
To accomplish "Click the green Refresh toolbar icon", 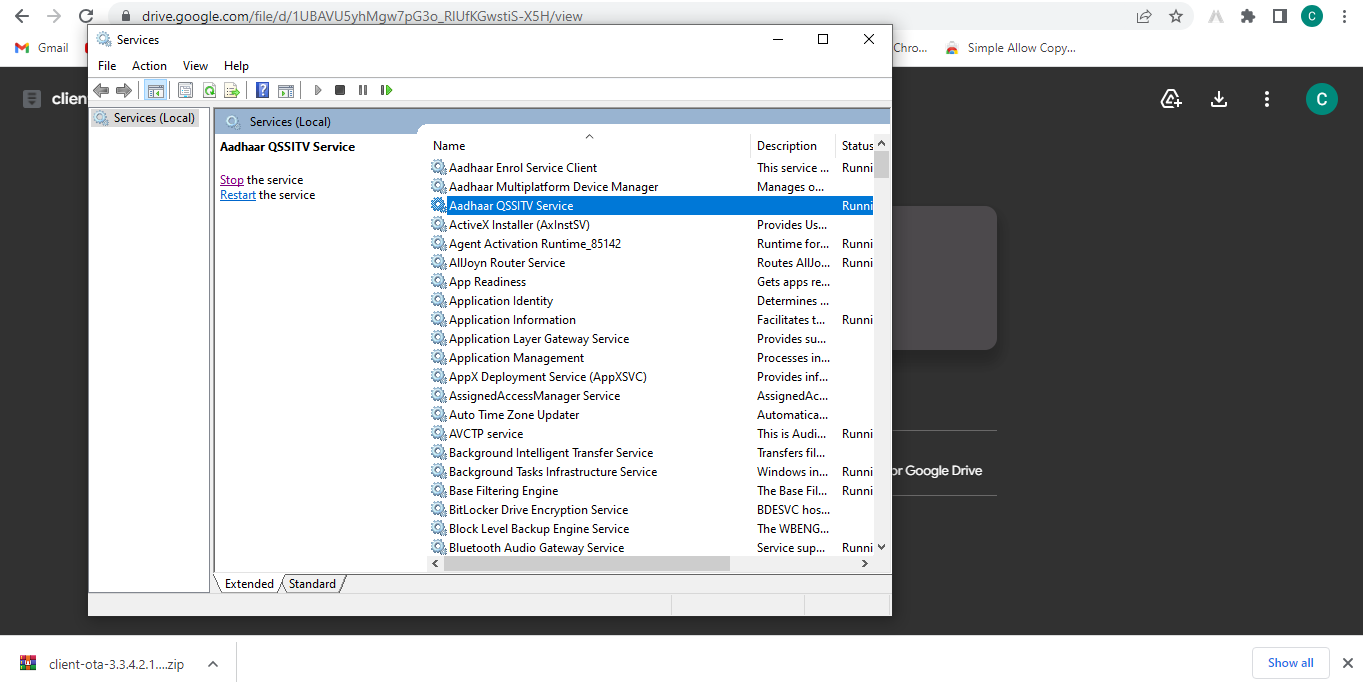I will [209, 90].
